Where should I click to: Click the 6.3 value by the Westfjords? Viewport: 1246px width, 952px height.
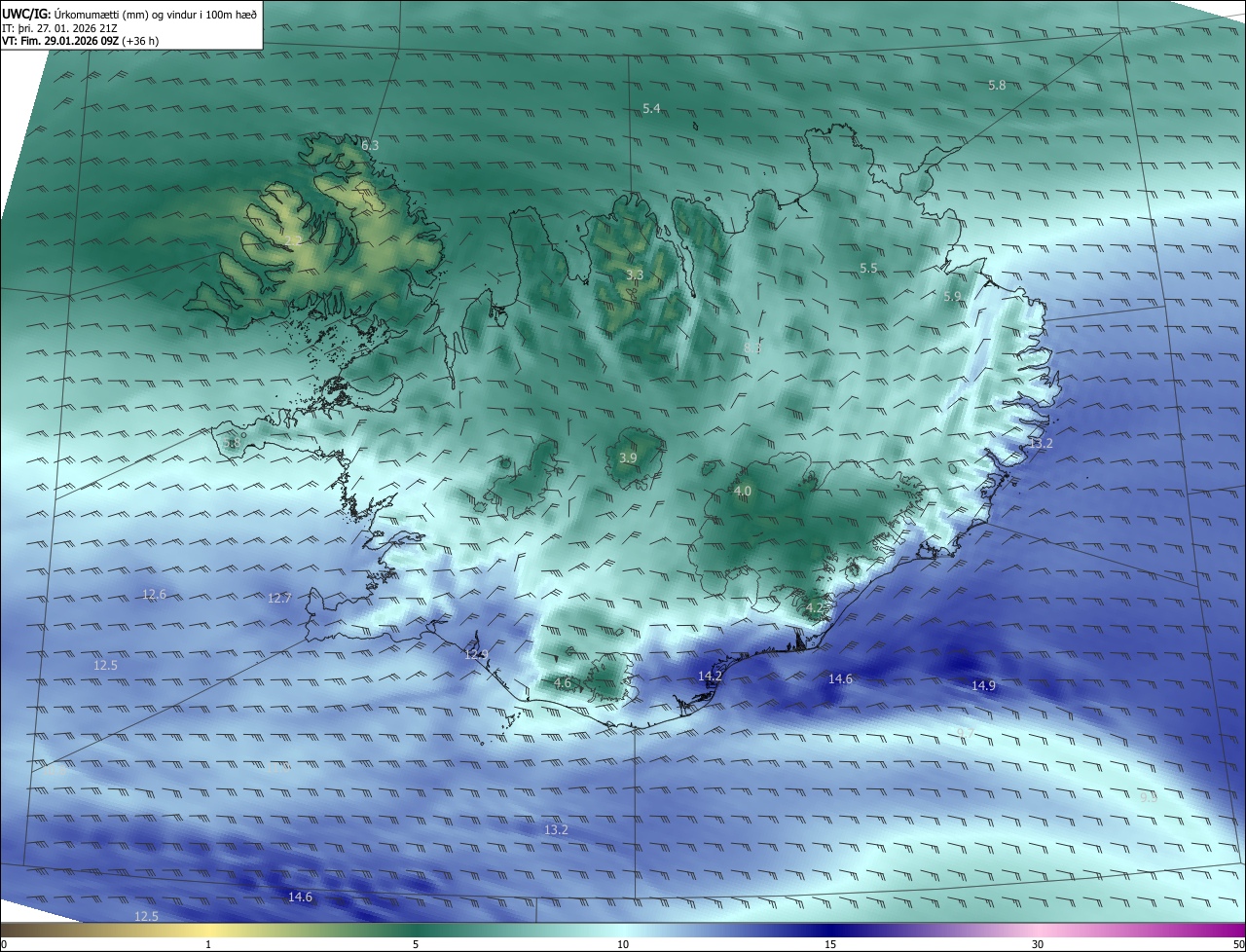(370, 145)
